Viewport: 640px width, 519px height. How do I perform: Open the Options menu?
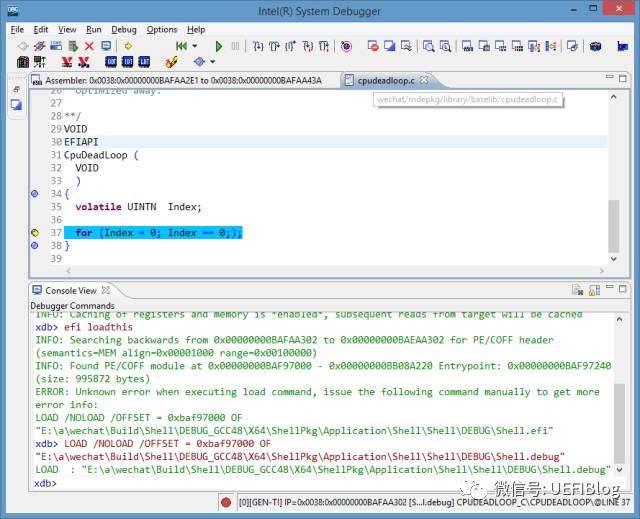coord(162,30)
